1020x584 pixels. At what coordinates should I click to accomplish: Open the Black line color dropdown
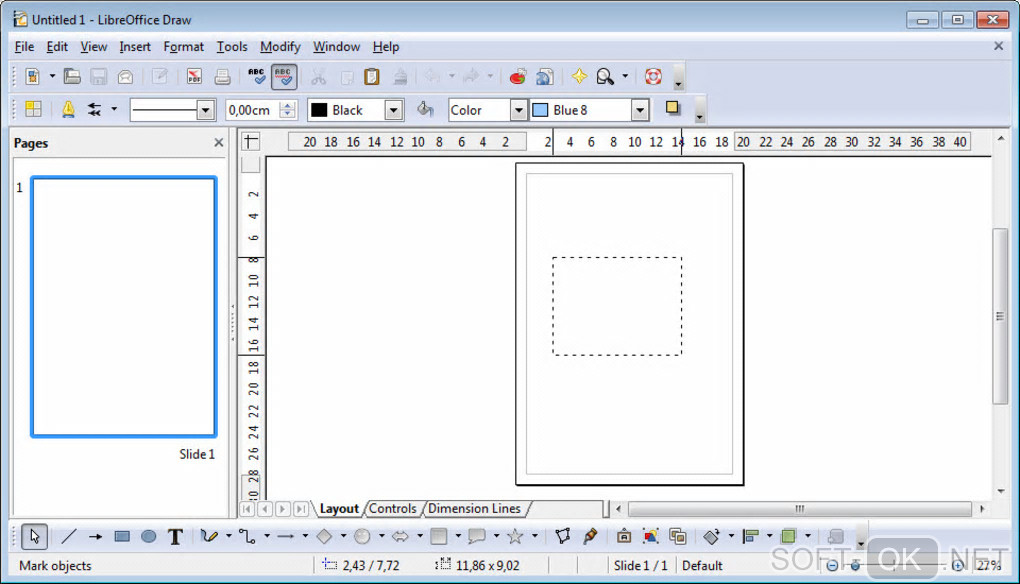(394, 110)
